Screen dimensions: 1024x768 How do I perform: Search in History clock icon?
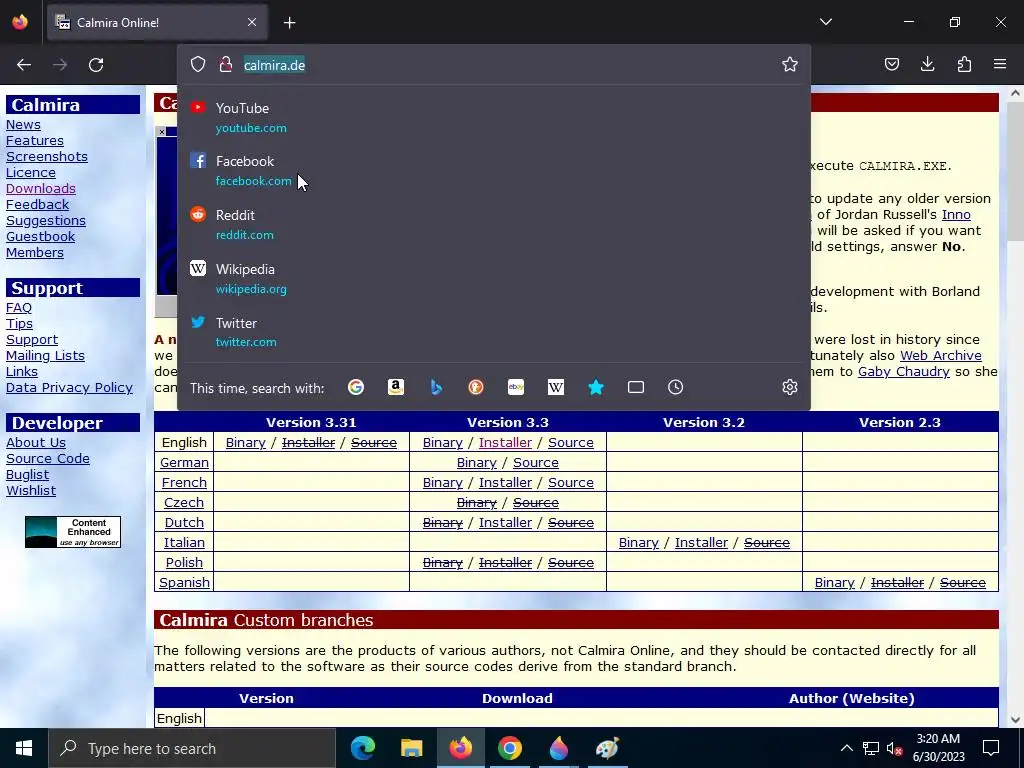pyautogui.click(x=675, y=387)
